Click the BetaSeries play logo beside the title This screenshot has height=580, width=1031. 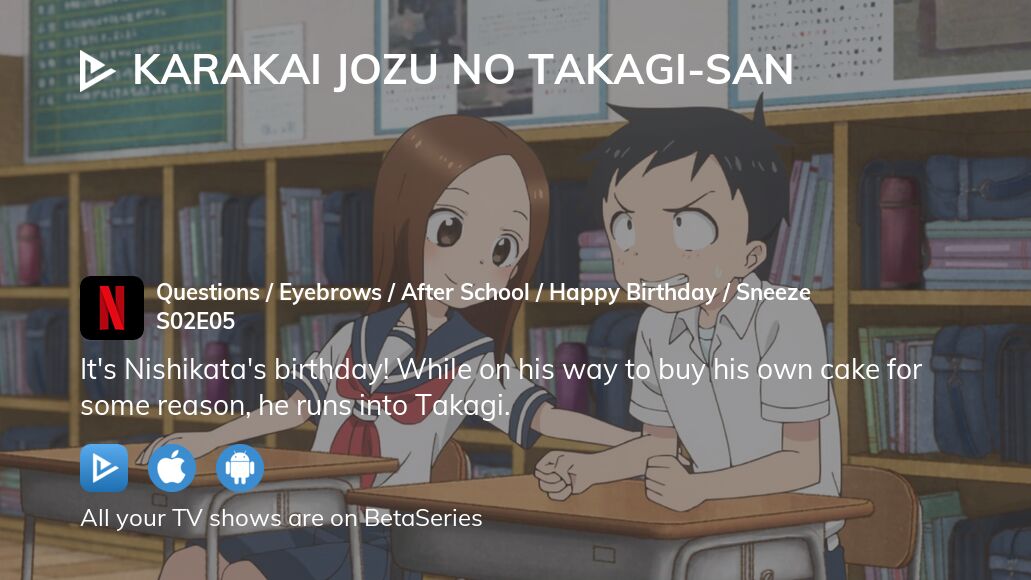(x=97, y=70)
